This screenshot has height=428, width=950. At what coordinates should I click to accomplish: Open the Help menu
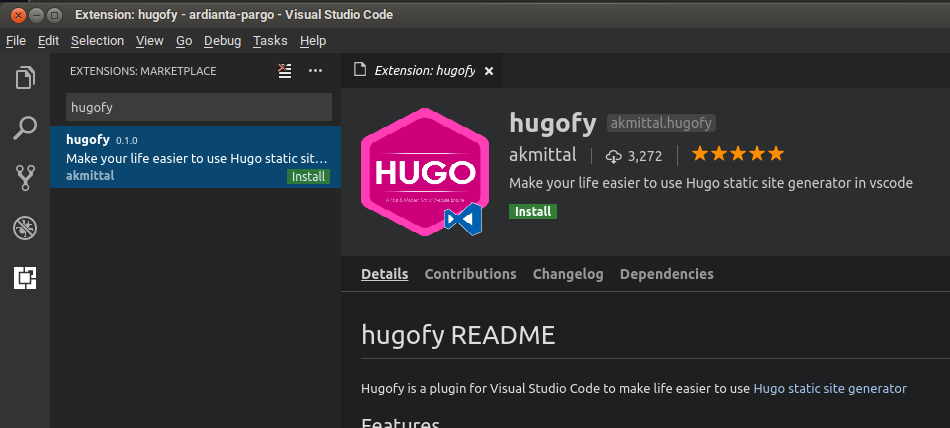[x=313, y=41]
